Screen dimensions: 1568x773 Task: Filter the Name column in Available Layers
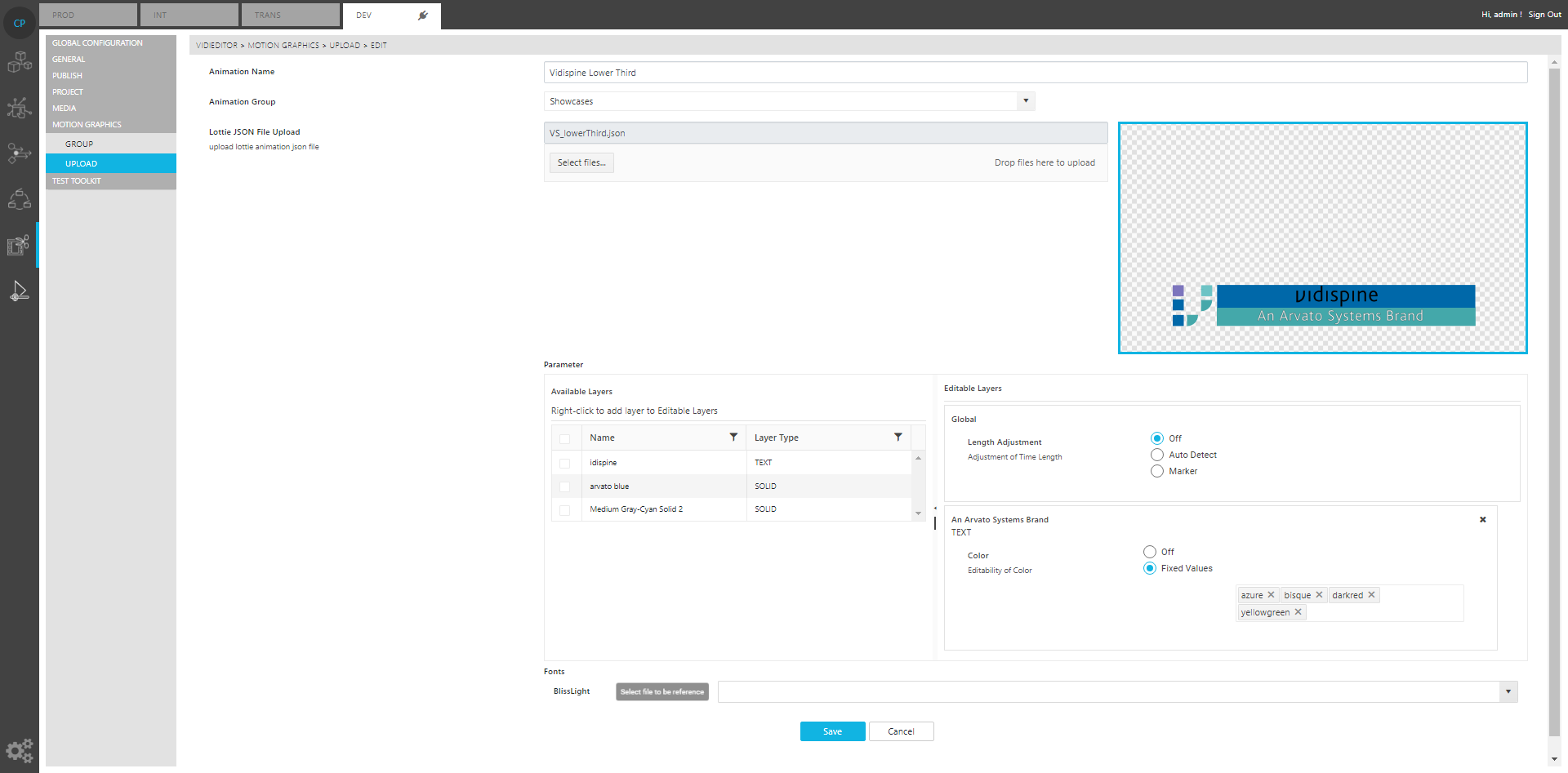[x=733, y=438]
